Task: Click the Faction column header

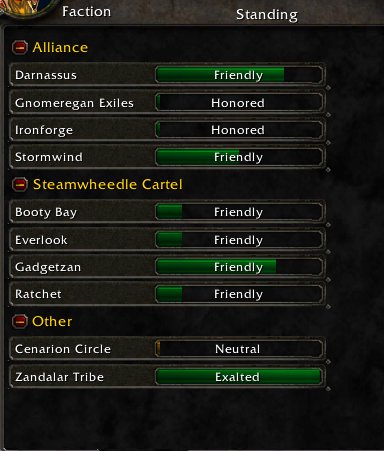Action: (86, 12)
